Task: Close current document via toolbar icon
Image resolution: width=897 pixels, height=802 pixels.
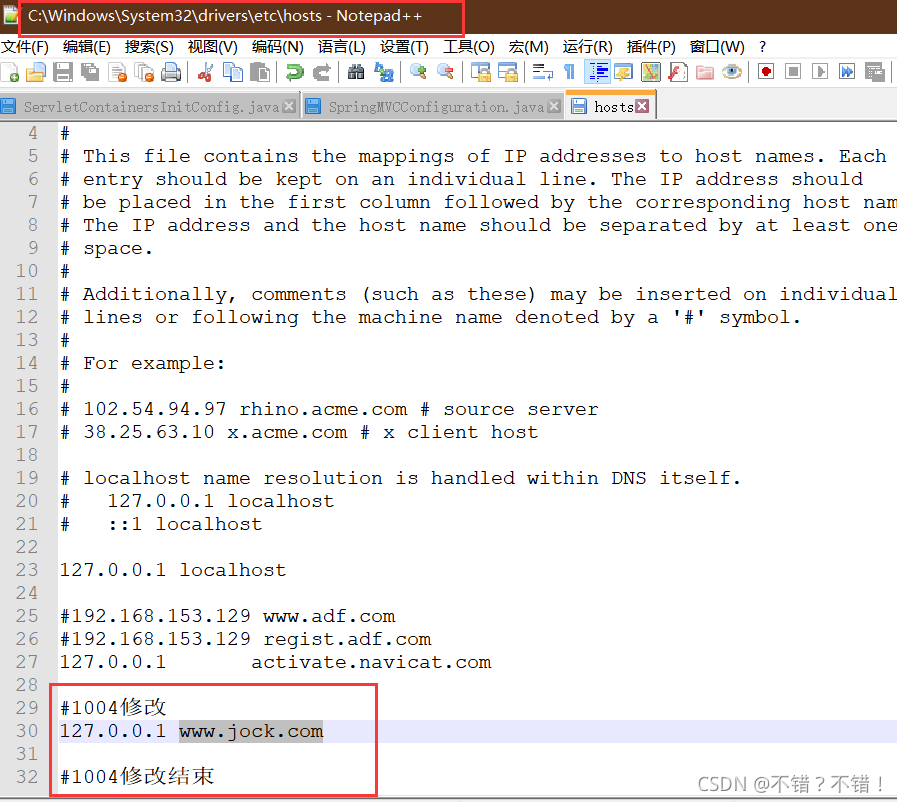Action: [x=117, y=73]
